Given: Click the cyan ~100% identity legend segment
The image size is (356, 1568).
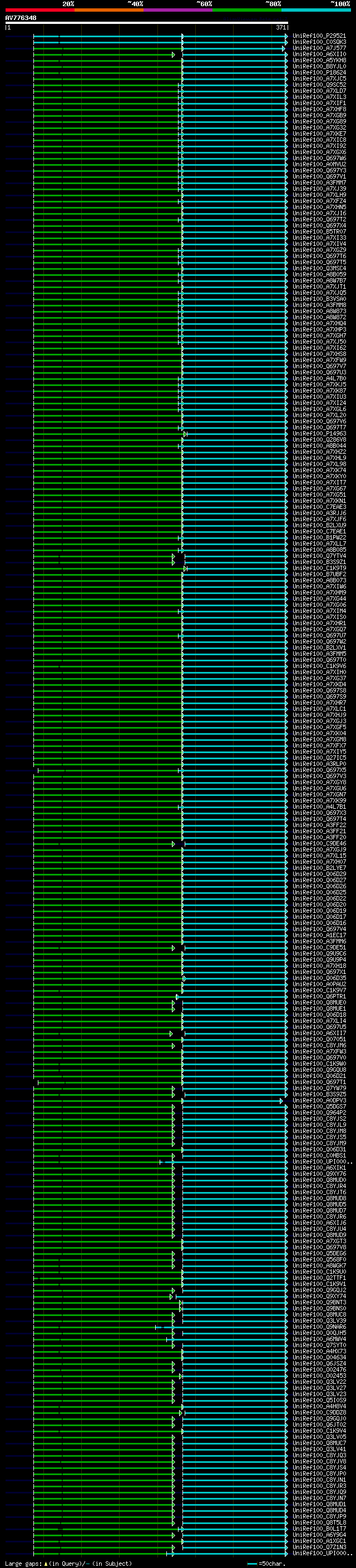Looking at the screenshot, I should (x=315, y=10).
